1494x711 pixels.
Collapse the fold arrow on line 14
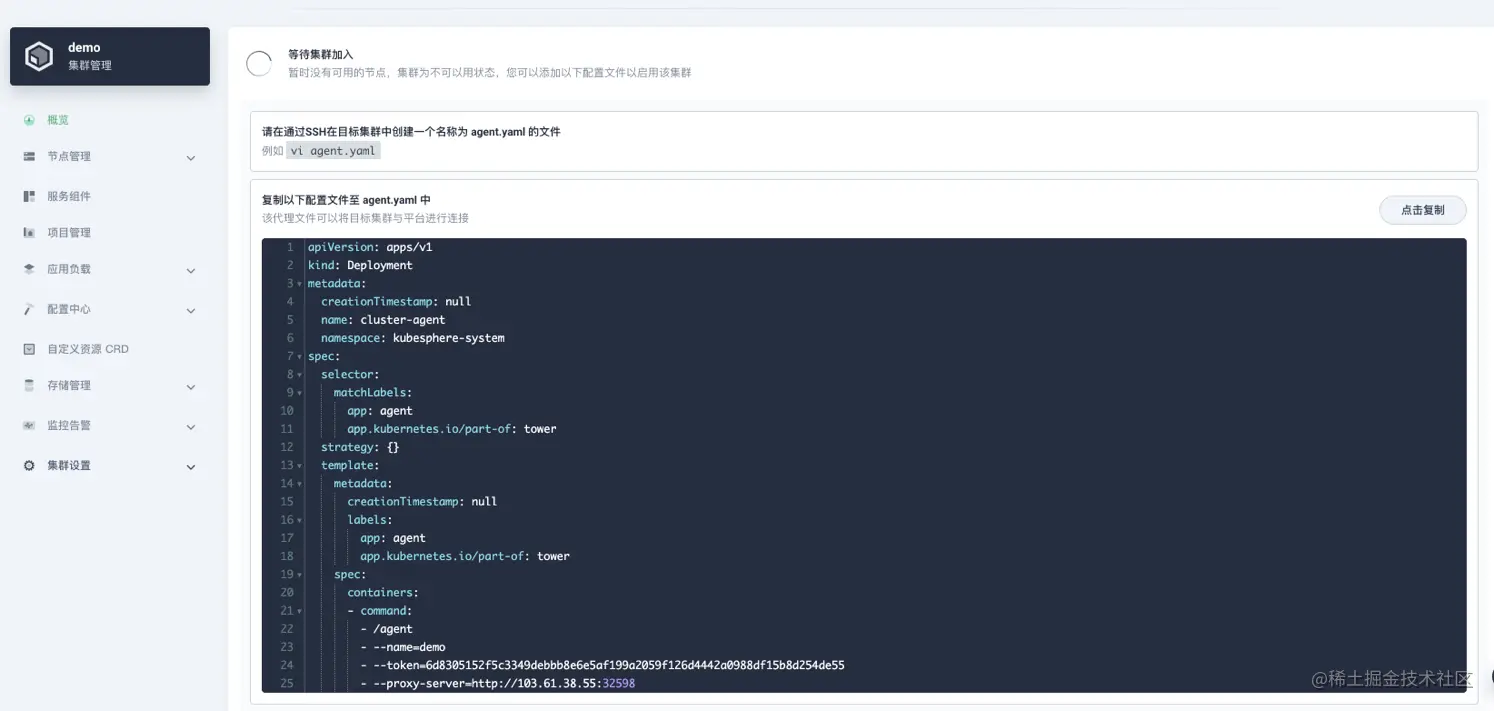(300, 484)
